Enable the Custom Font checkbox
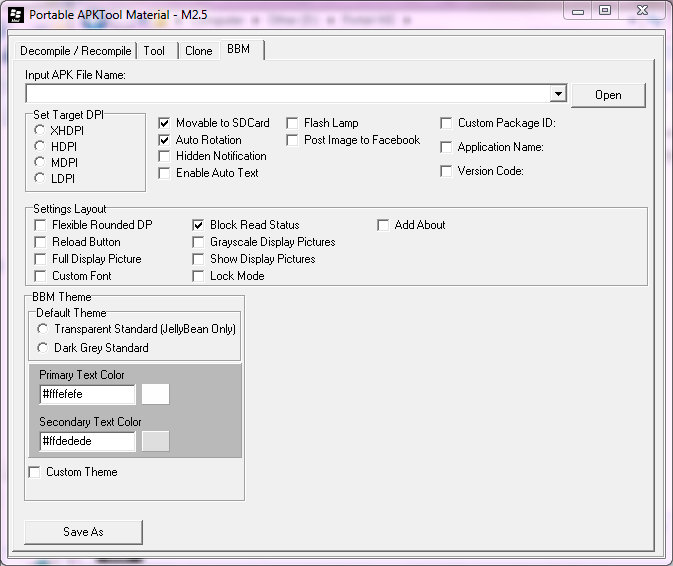The image size is (673, 566). (x=40, y=276)
